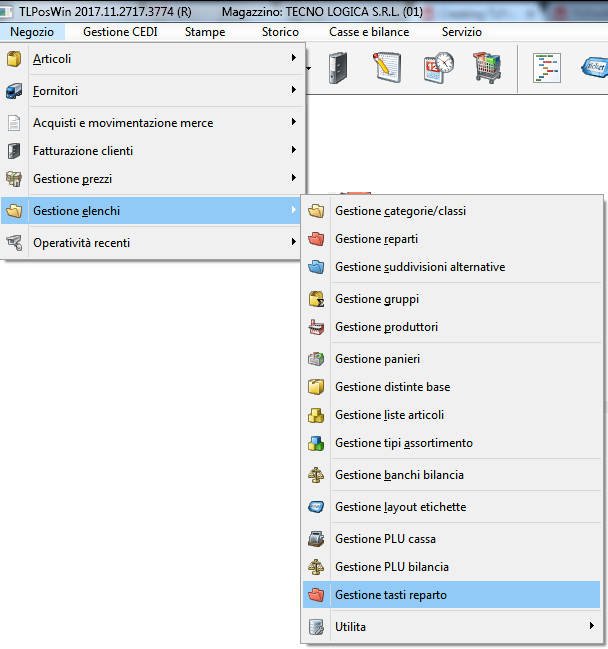Image resolution: width=608 pixels, height=649 pixels.
Task: Choose Gestione layout etichette
Action: 400,507
